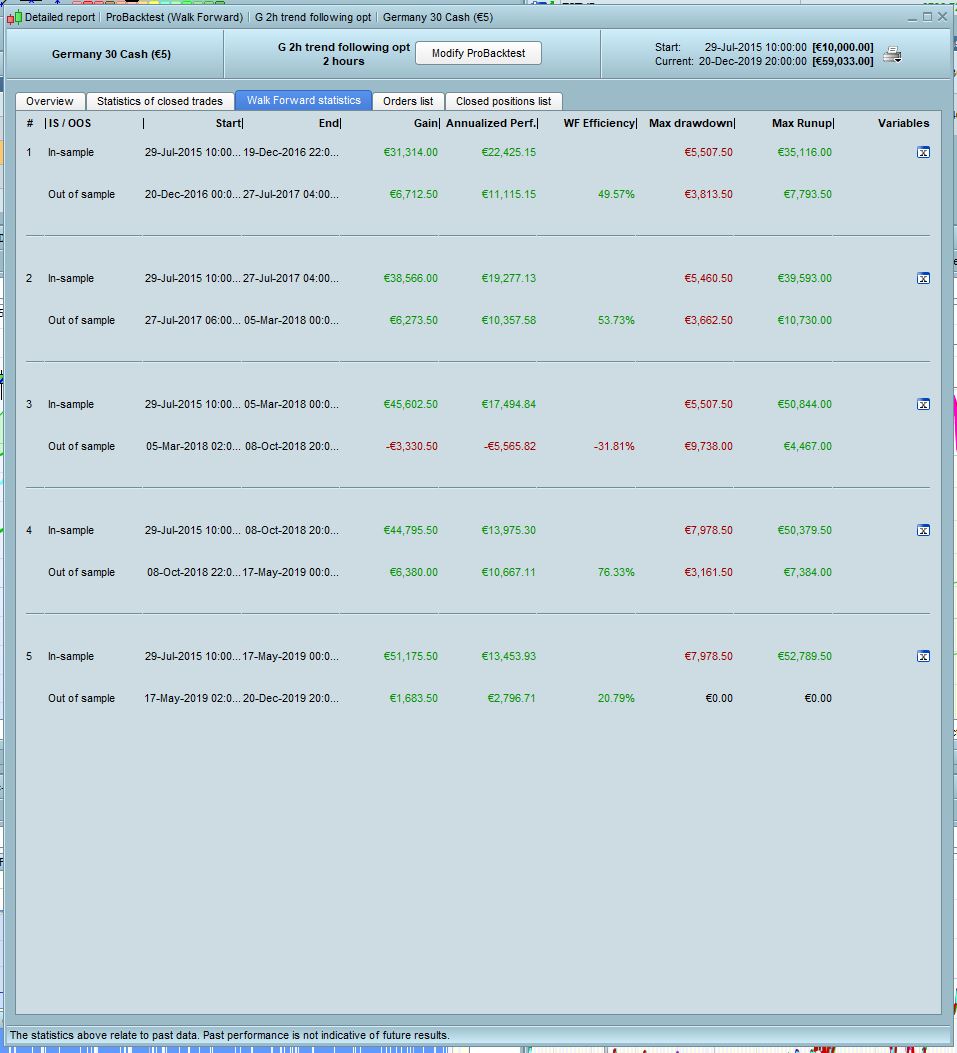957x1053 pixels.
Task: Select start date 08-Oct-2018 22:0...
Action: coord(193,572)
